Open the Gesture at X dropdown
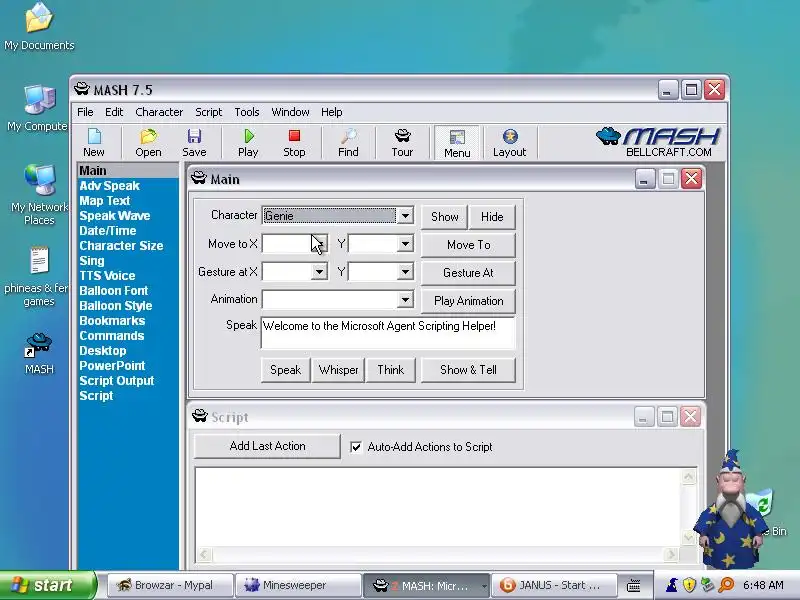 [319, 272]
